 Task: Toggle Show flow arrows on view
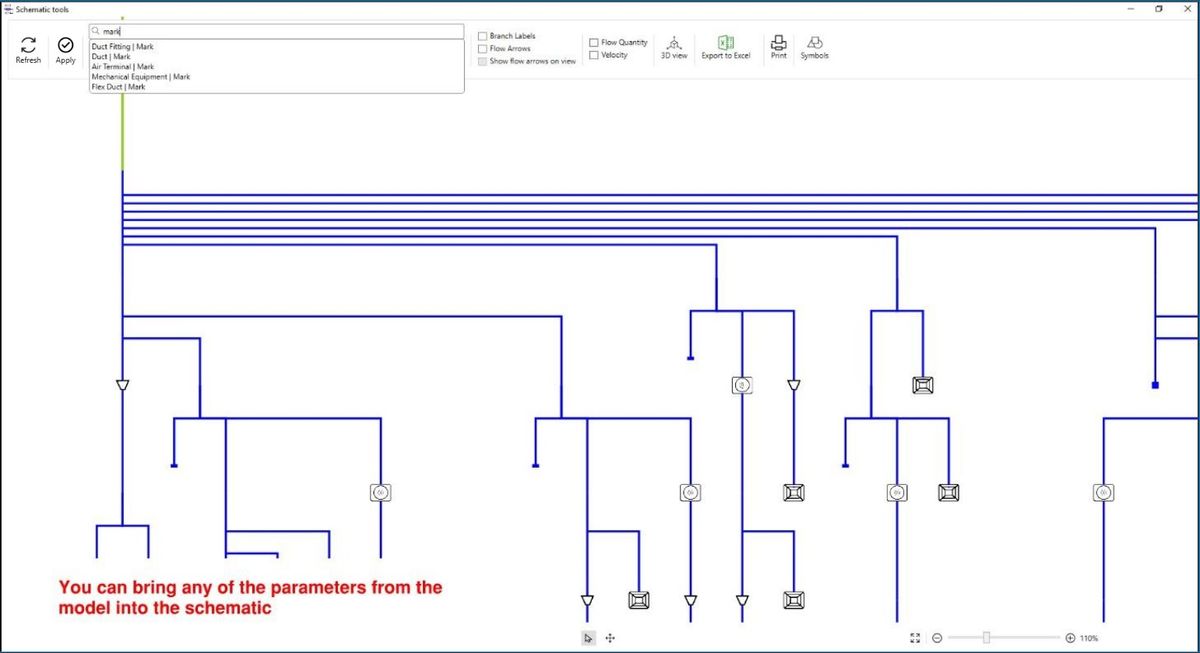pos(483,61)
